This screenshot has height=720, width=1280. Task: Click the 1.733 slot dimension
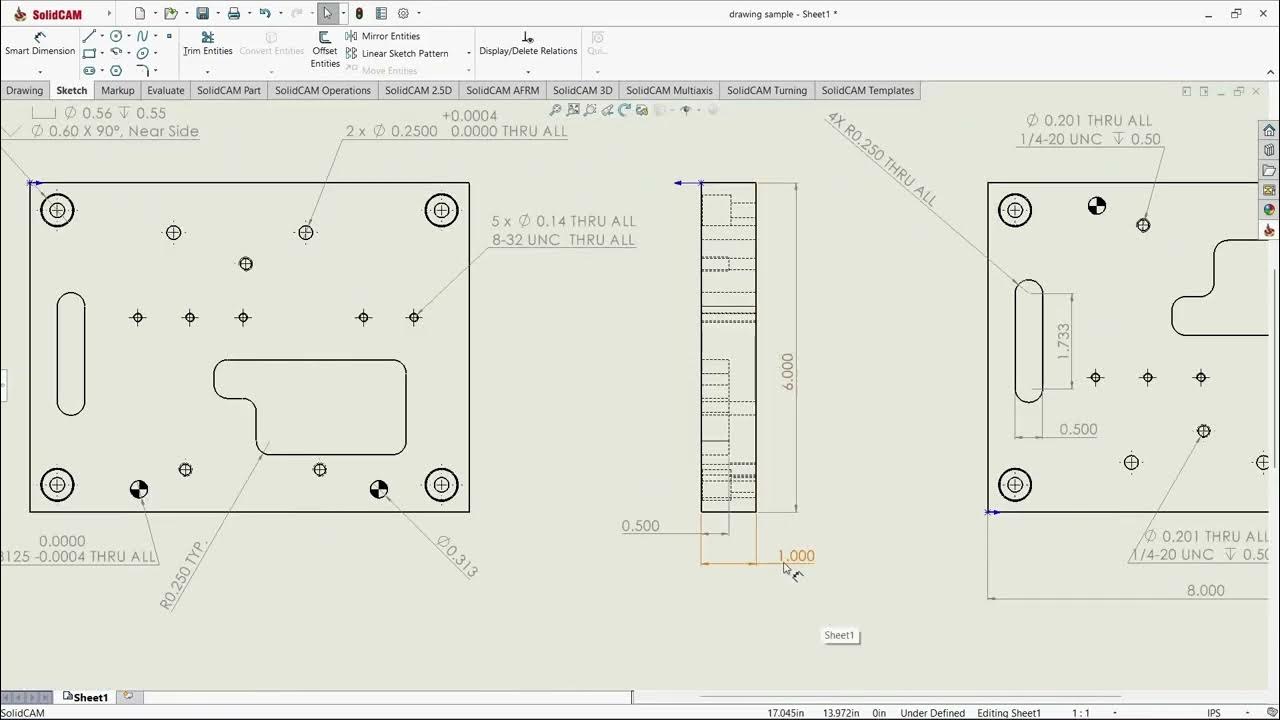click(1063, 341)
